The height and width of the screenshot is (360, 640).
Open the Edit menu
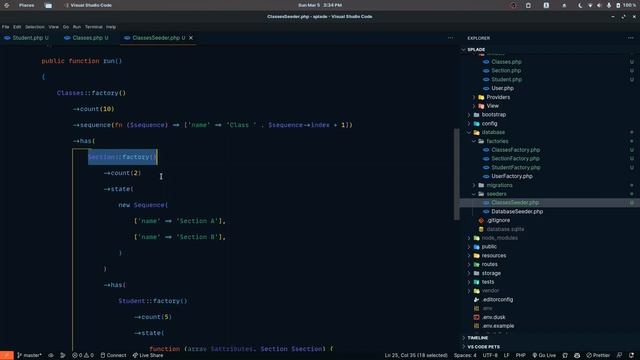coord(17,27)
